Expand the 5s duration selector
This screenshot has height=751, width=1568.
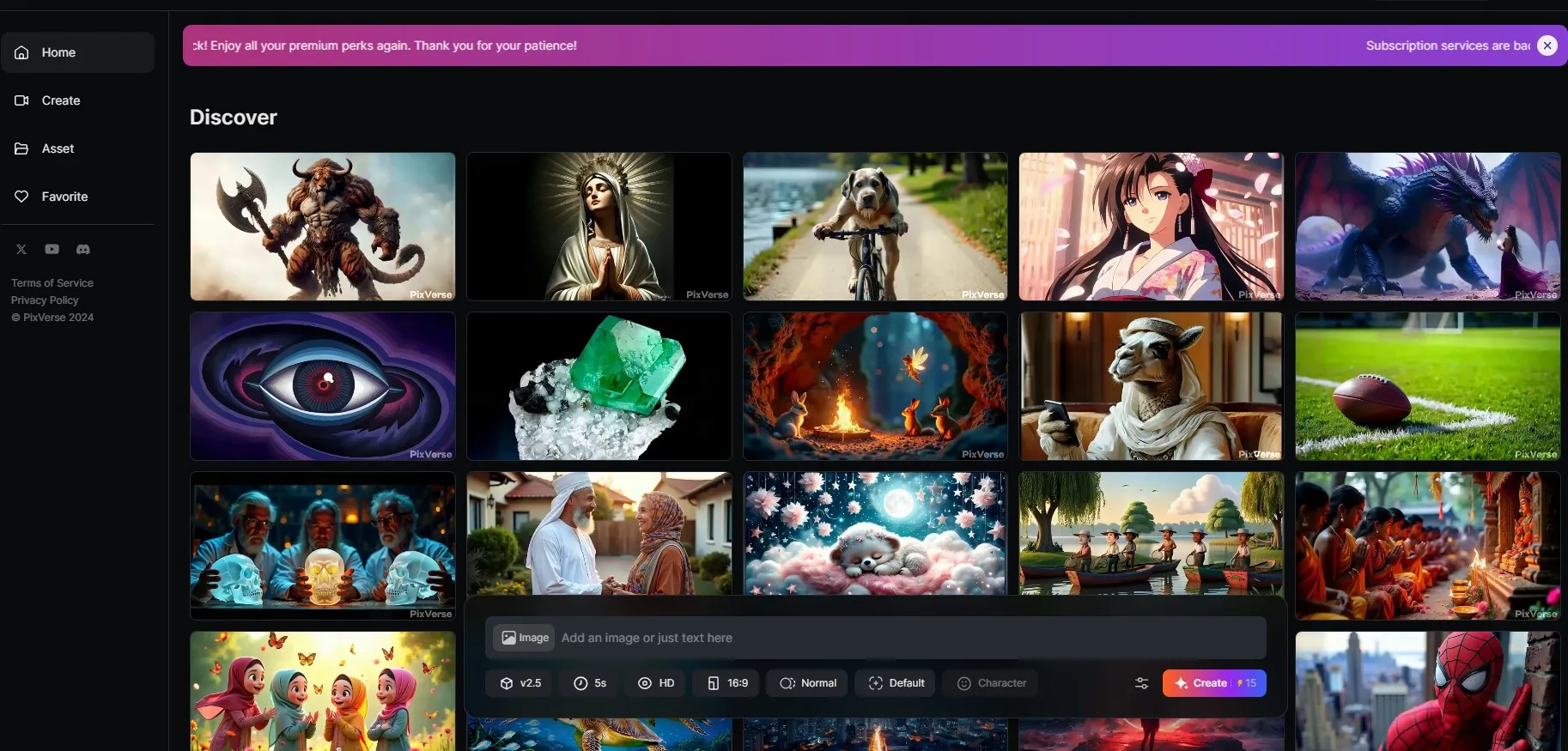click(x=590, y=683)
